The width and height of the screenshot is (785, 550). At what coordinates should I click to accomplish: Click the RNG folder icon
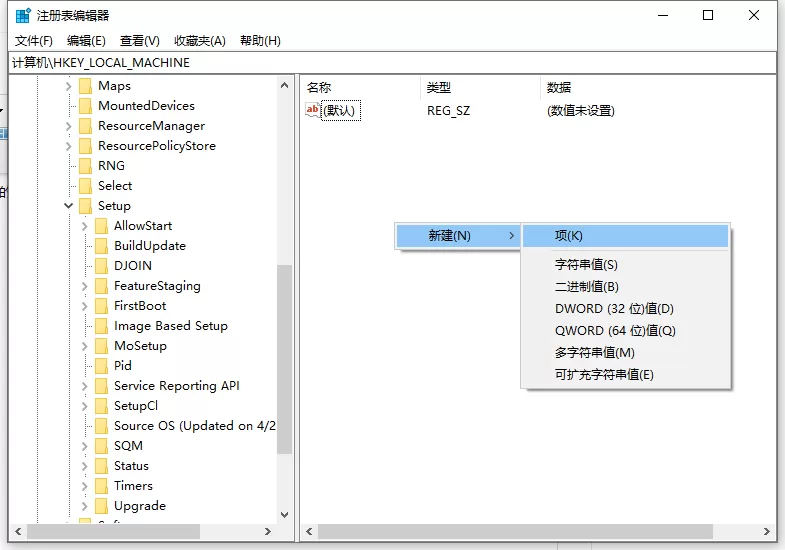(x=86, y=166)
